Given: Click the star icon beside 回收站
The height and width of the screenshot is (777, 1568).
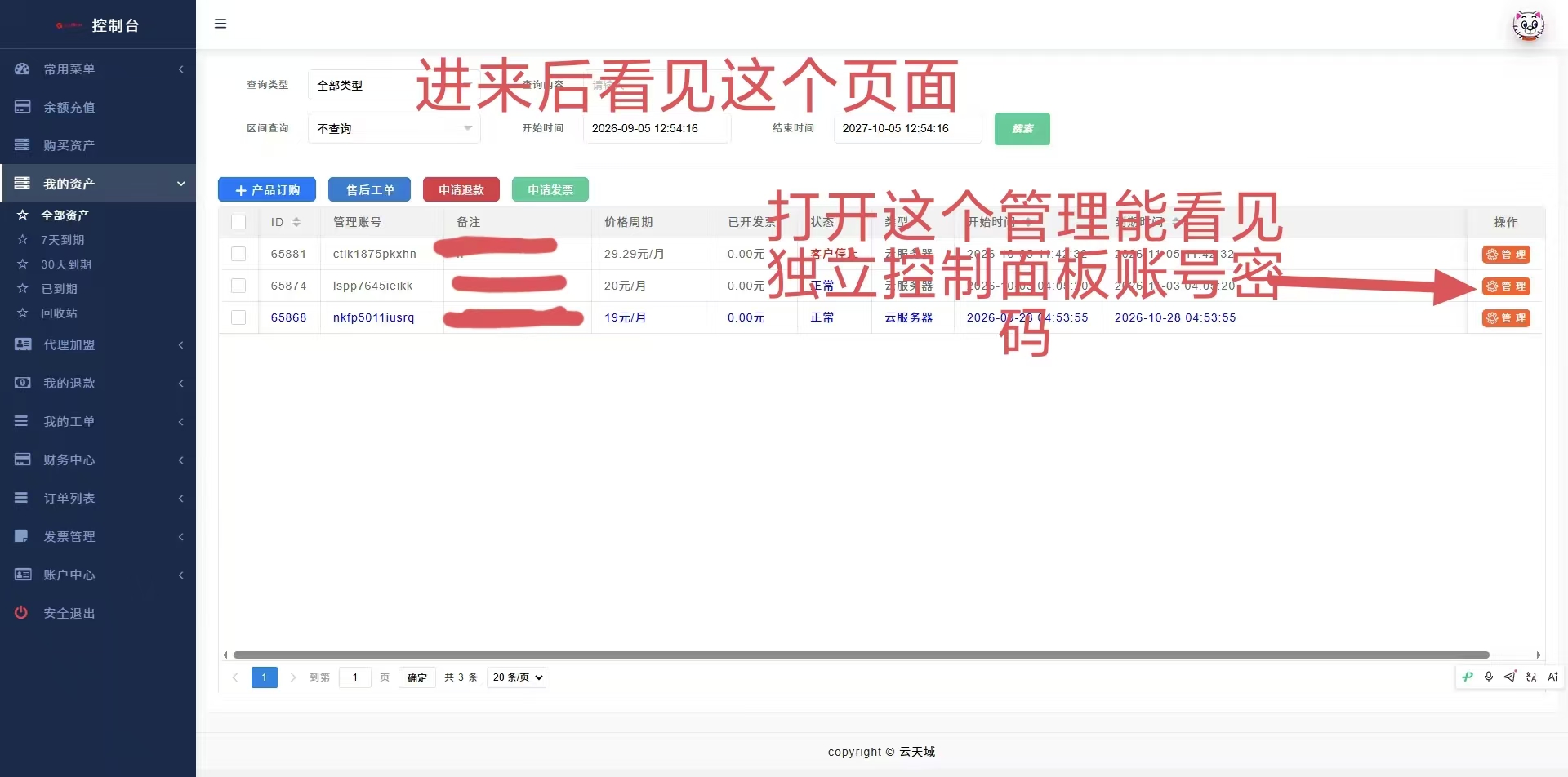Looking at the screenshot, I should (x=23, y=313).
